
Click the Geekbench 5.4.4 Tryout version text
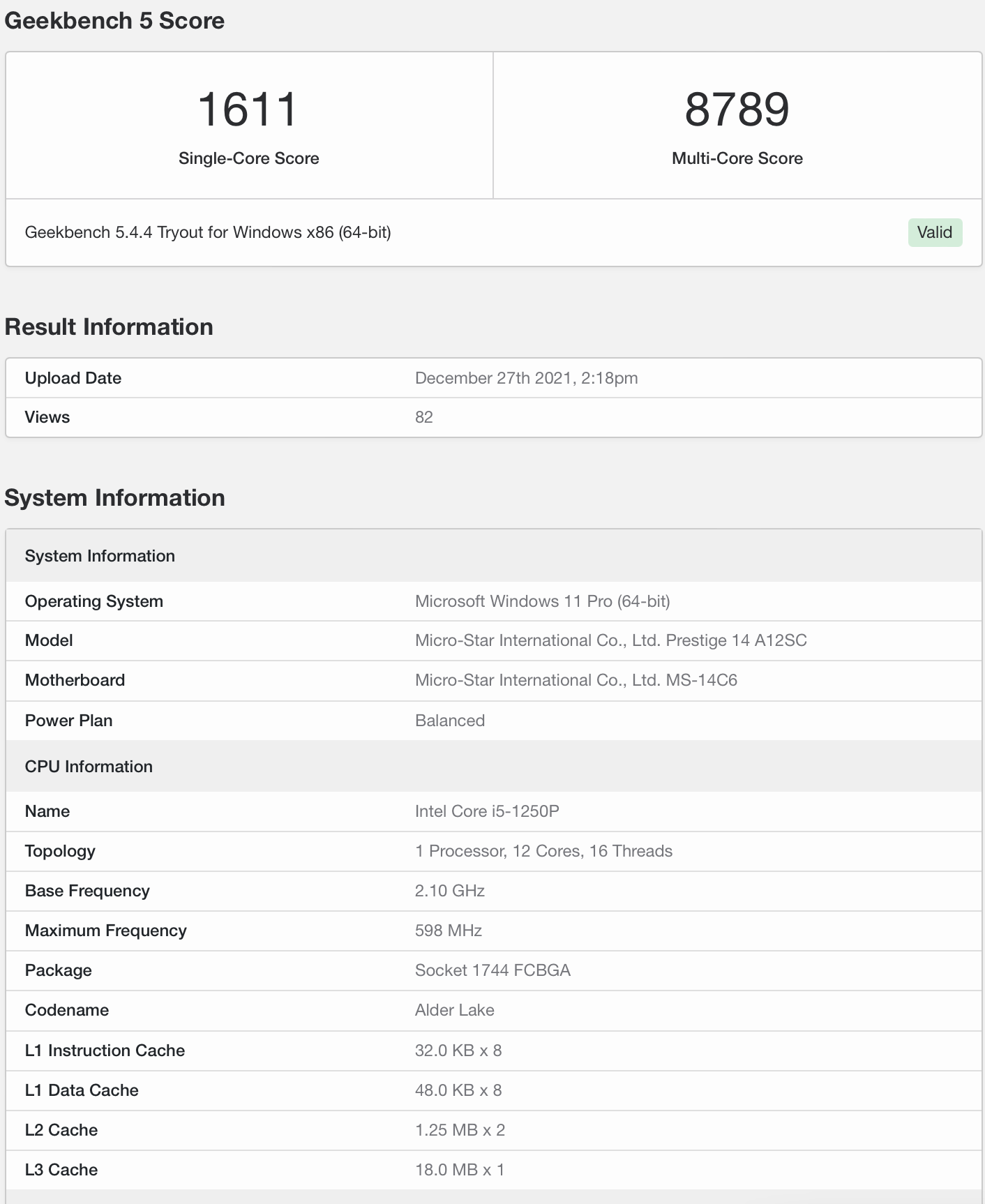(207, 232)
